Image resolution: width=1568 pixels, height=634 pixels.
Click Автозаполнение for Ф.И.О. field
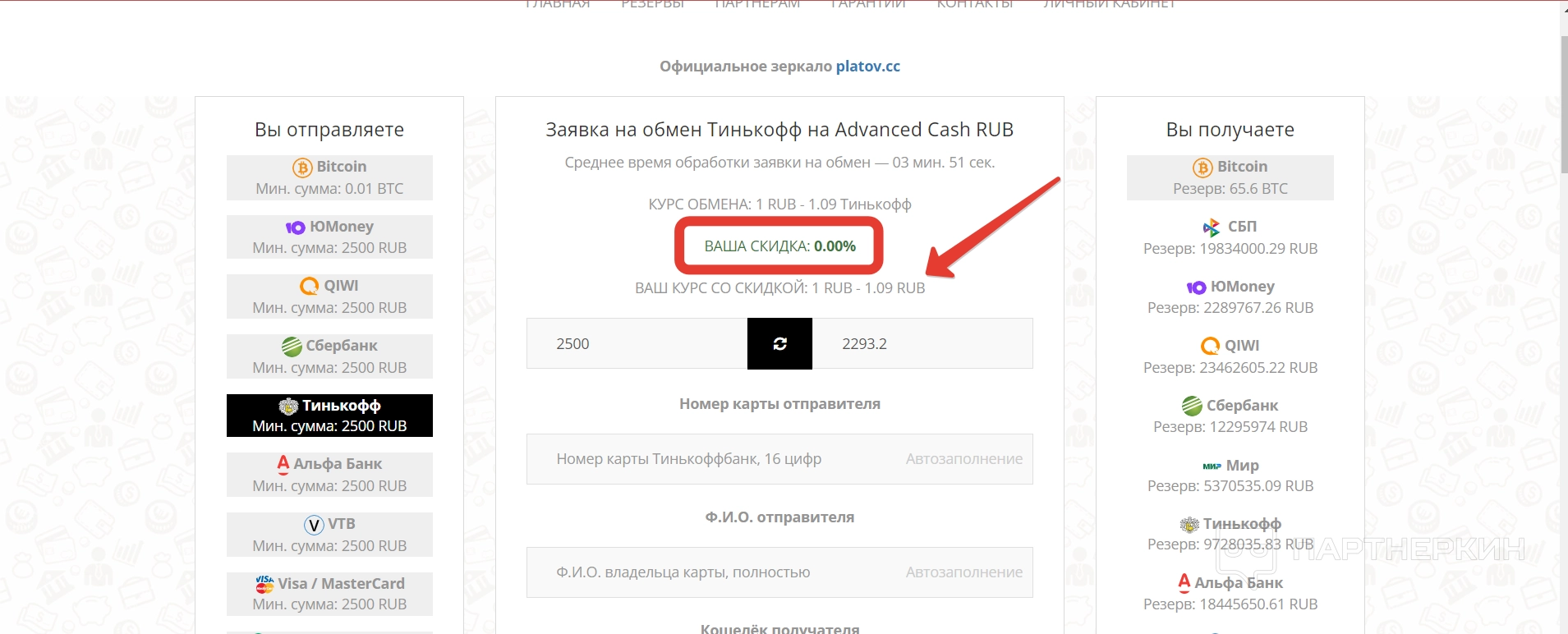point(964,572)
